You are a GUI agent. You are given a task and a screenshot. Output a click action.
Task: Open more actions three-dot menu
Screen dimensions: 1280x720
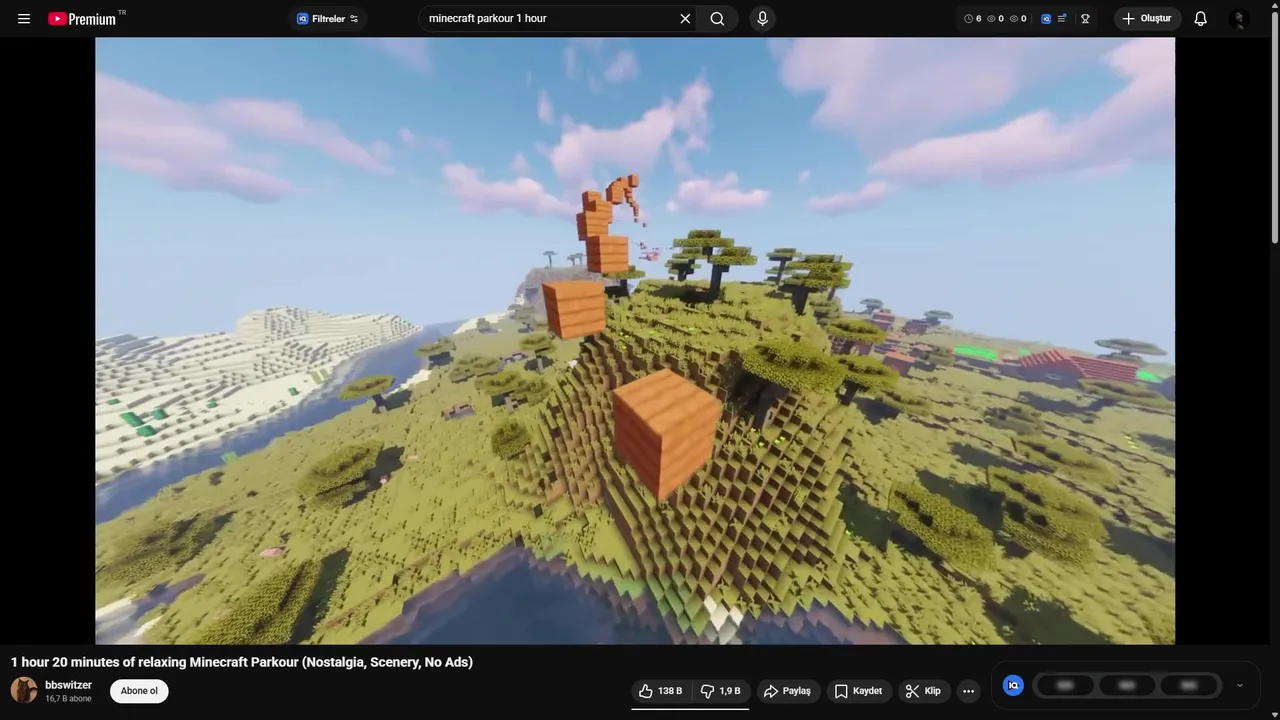pos(968,691)
